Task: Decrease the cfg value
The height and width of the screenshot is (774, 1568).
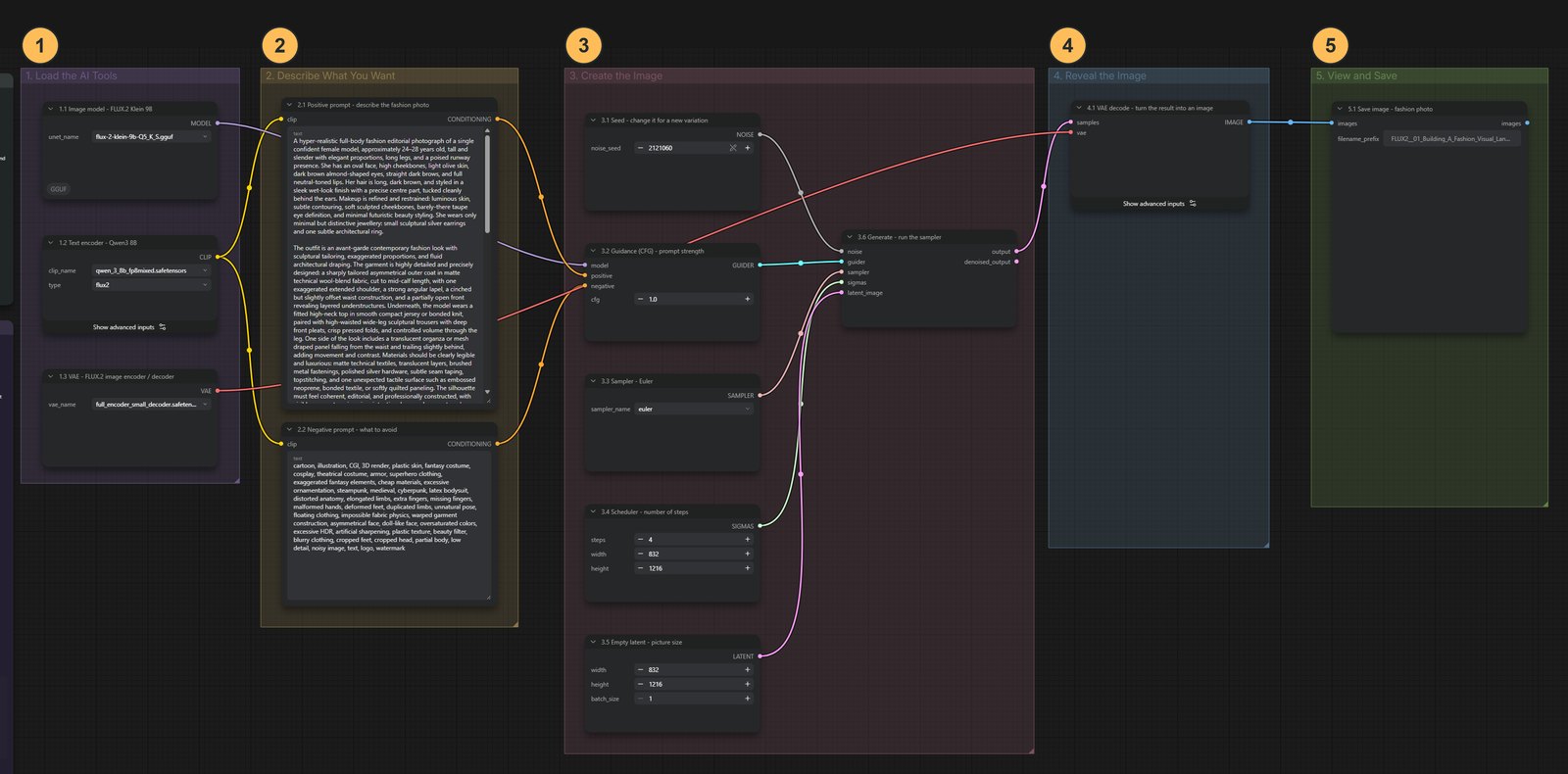Action: tap(641, 299)
